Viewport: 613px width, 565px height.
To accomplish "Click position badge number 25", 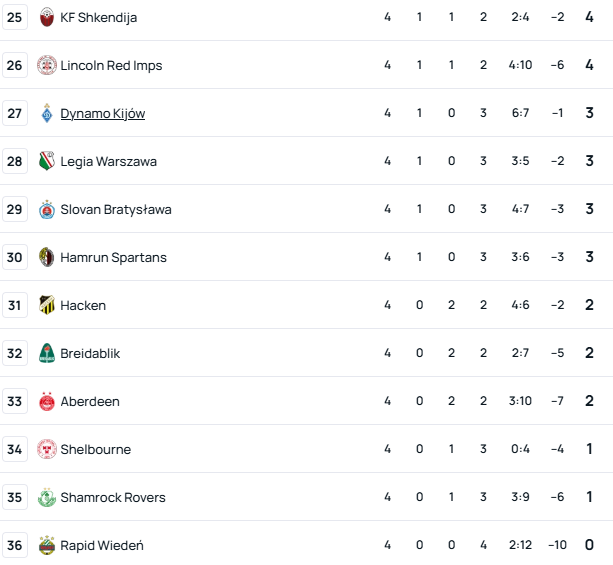I will pyautogui.click(x=15, y=17).
